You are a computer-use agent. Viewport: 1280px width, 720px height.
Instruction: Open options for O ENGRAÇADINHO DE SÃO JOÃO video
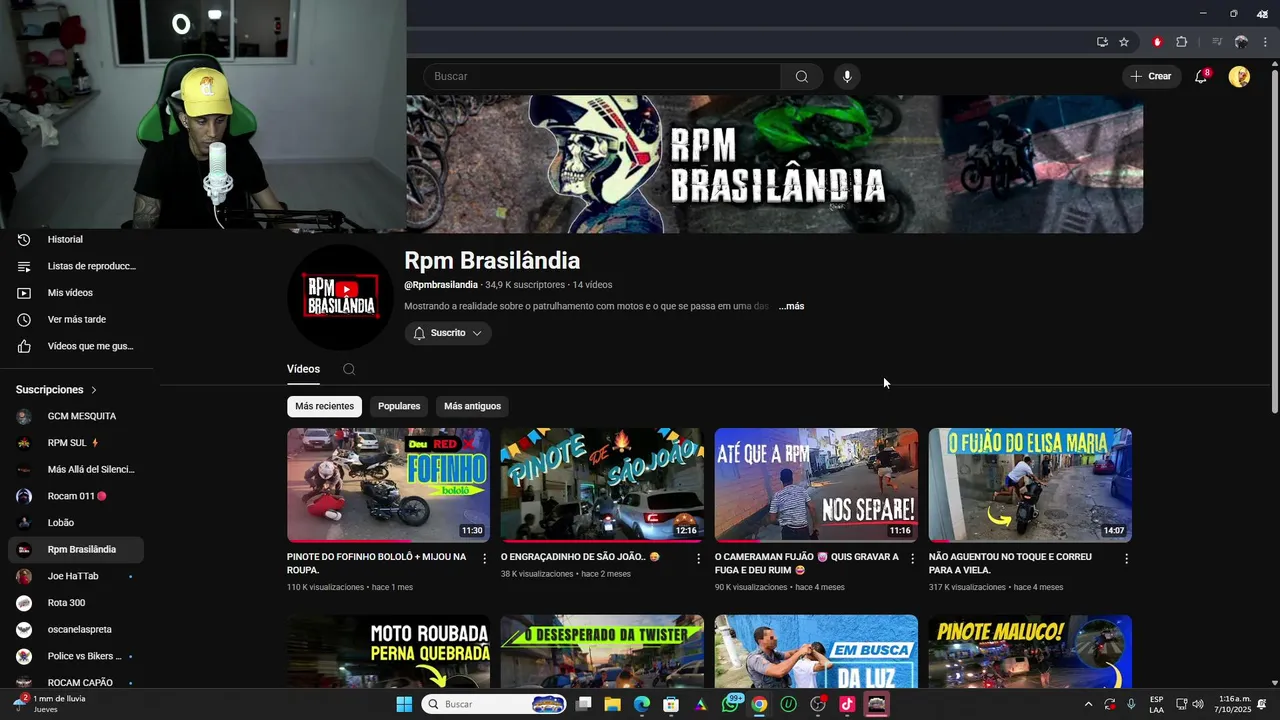point(699,559)
